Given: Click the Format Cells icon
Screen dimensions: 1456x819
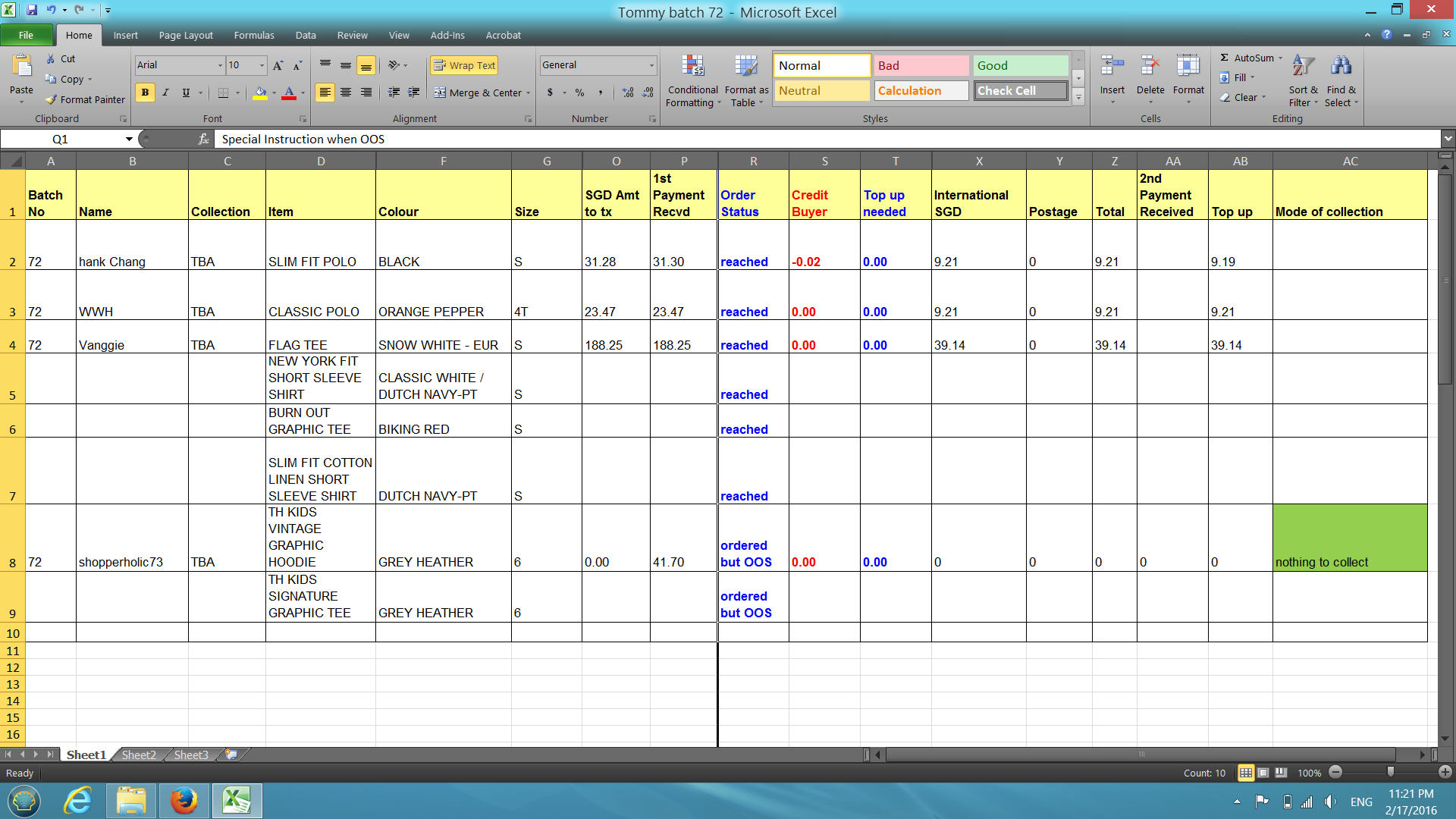Looking at the screenshot, I should pos(1188,66).
